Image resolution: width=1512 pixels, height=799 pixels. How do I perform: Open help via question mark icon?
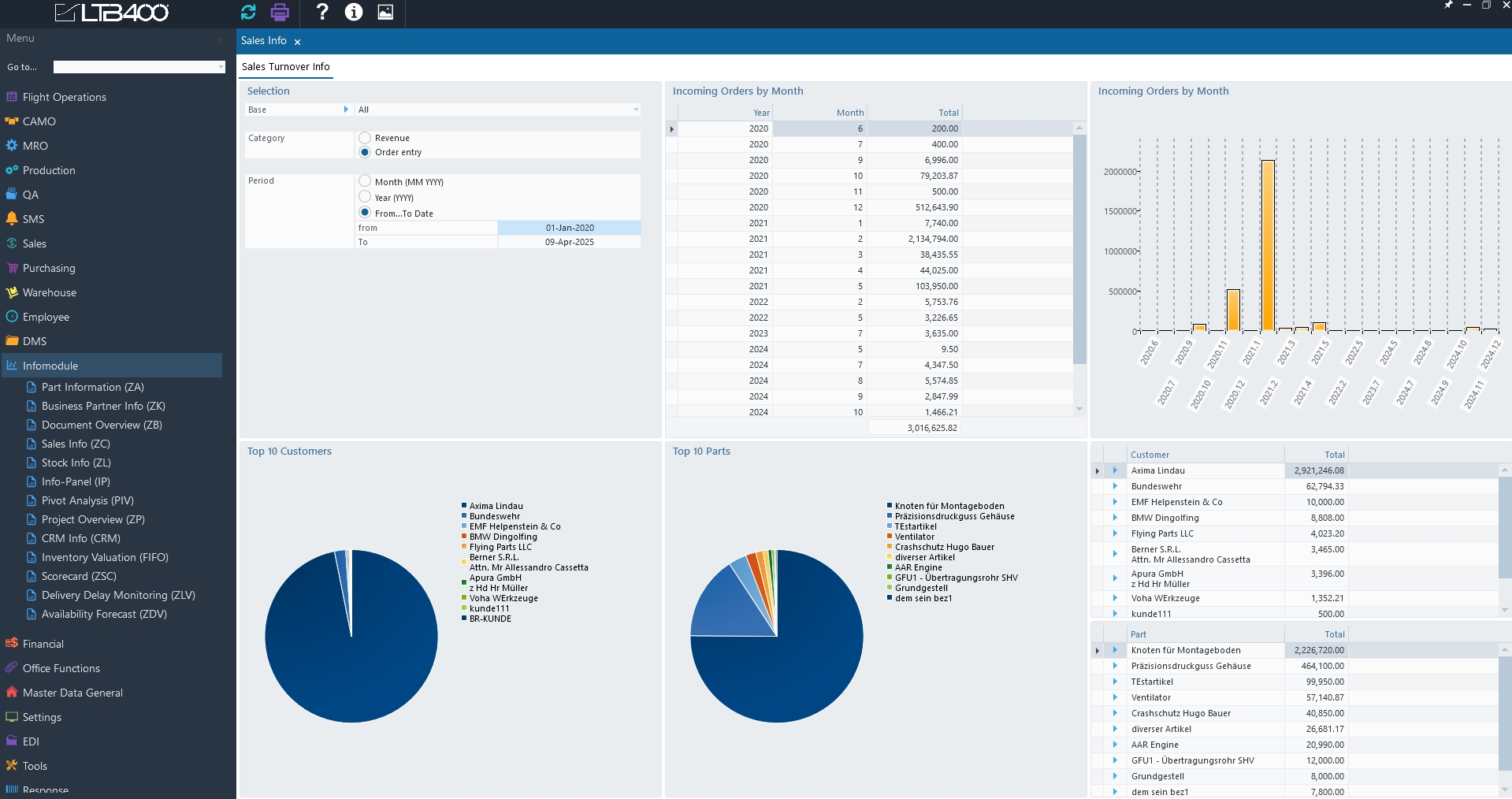(x=321, y=12)
